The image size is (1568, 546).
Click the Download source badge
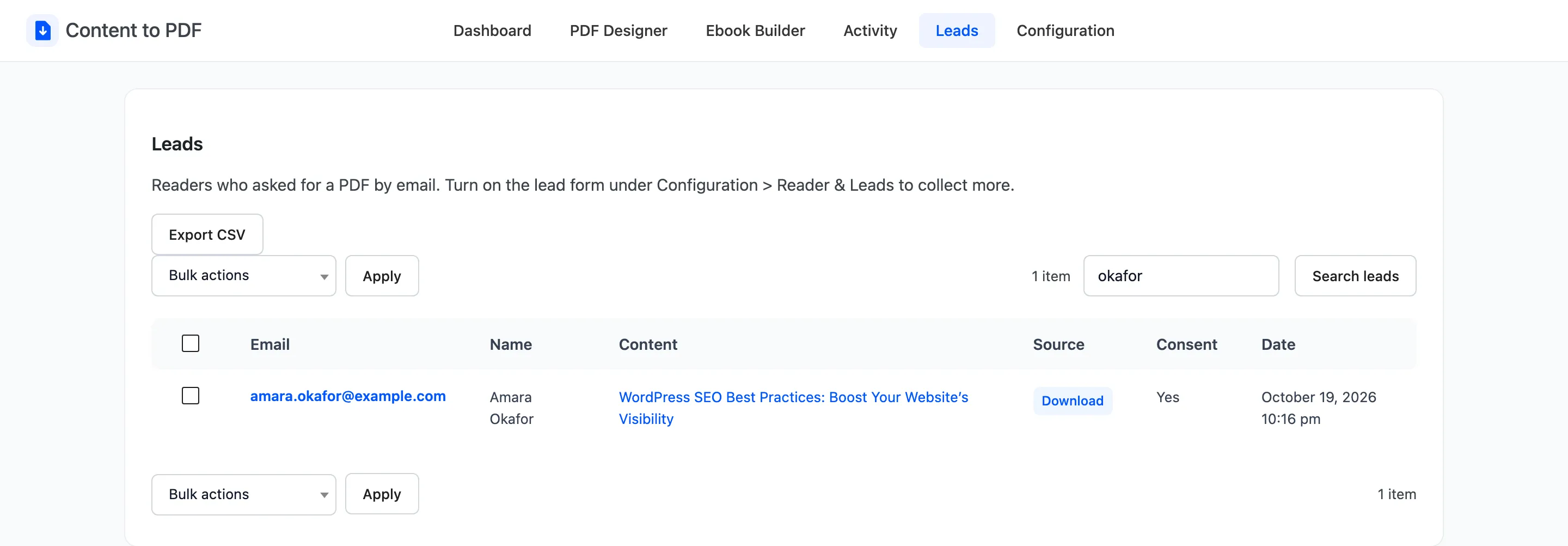tap(1072, 401)
